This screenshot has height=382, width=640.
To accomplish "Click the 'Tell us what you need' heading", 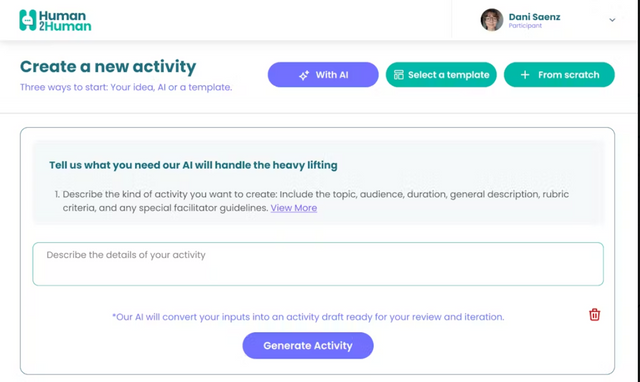I will (x=193, y=165).
